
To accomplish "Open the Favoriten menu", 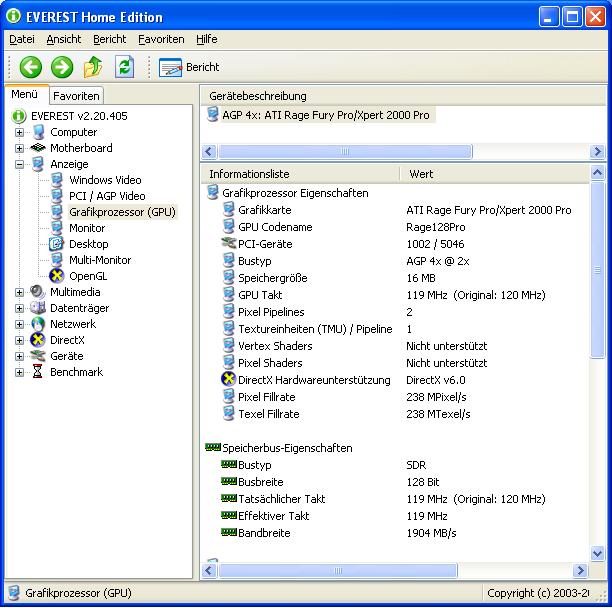I will 161,39.
